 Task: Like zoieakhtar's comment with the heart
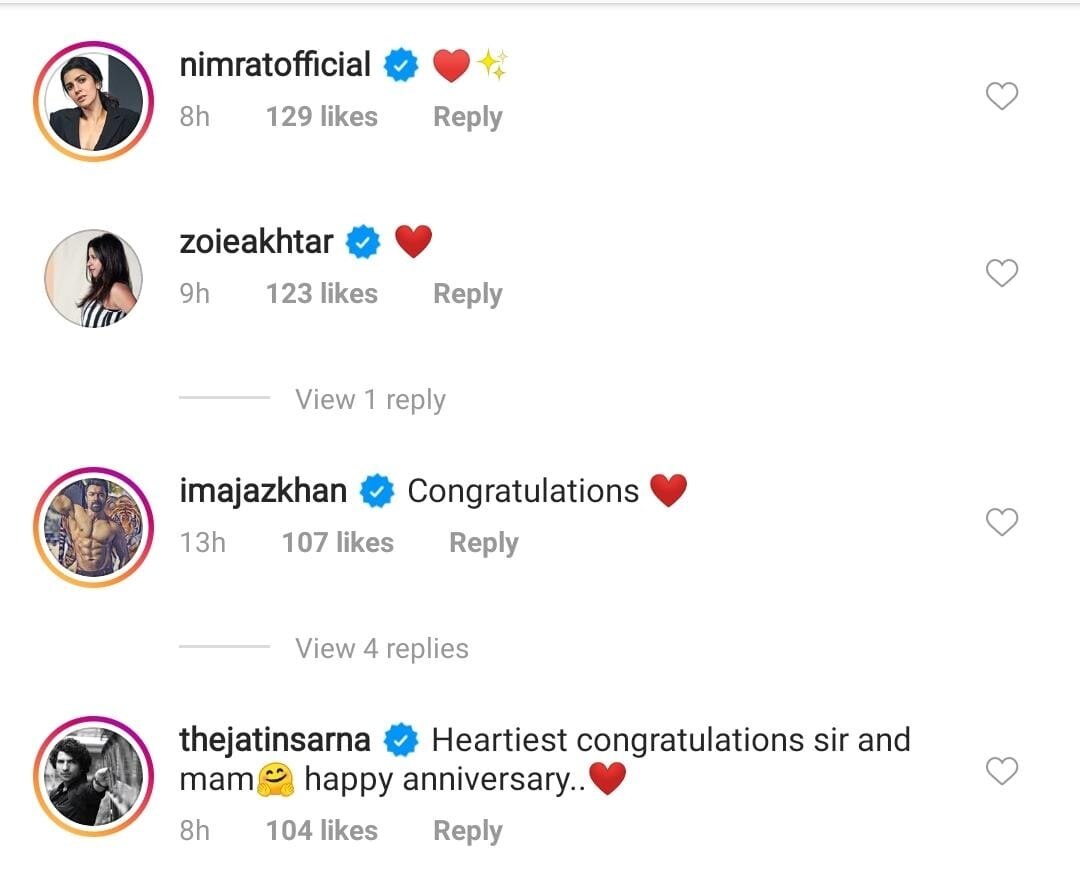coord(1002,273)
